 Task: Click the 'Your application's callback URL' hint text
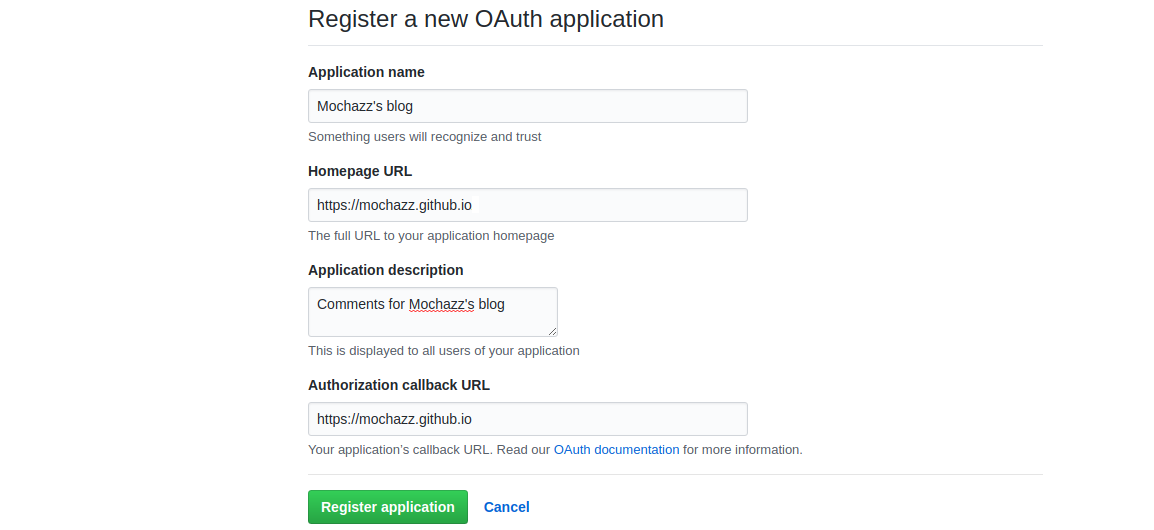(400, 449)
